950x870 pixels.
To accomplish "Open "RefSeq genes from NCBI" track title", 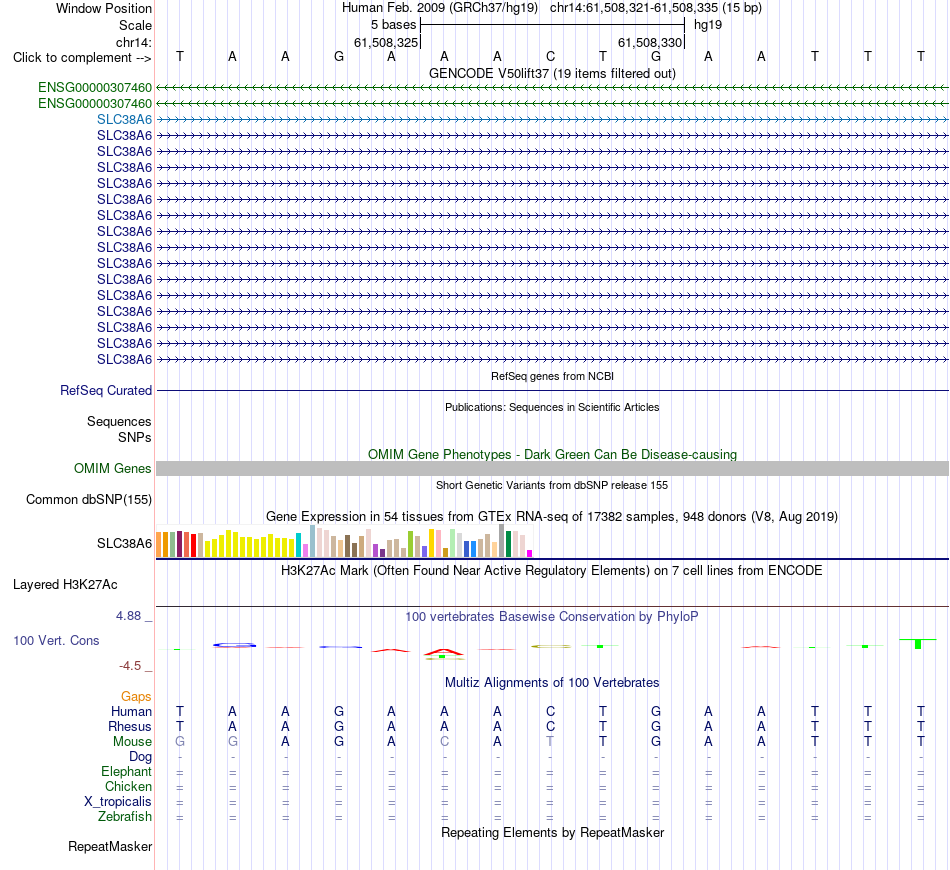I will (552, 376).
